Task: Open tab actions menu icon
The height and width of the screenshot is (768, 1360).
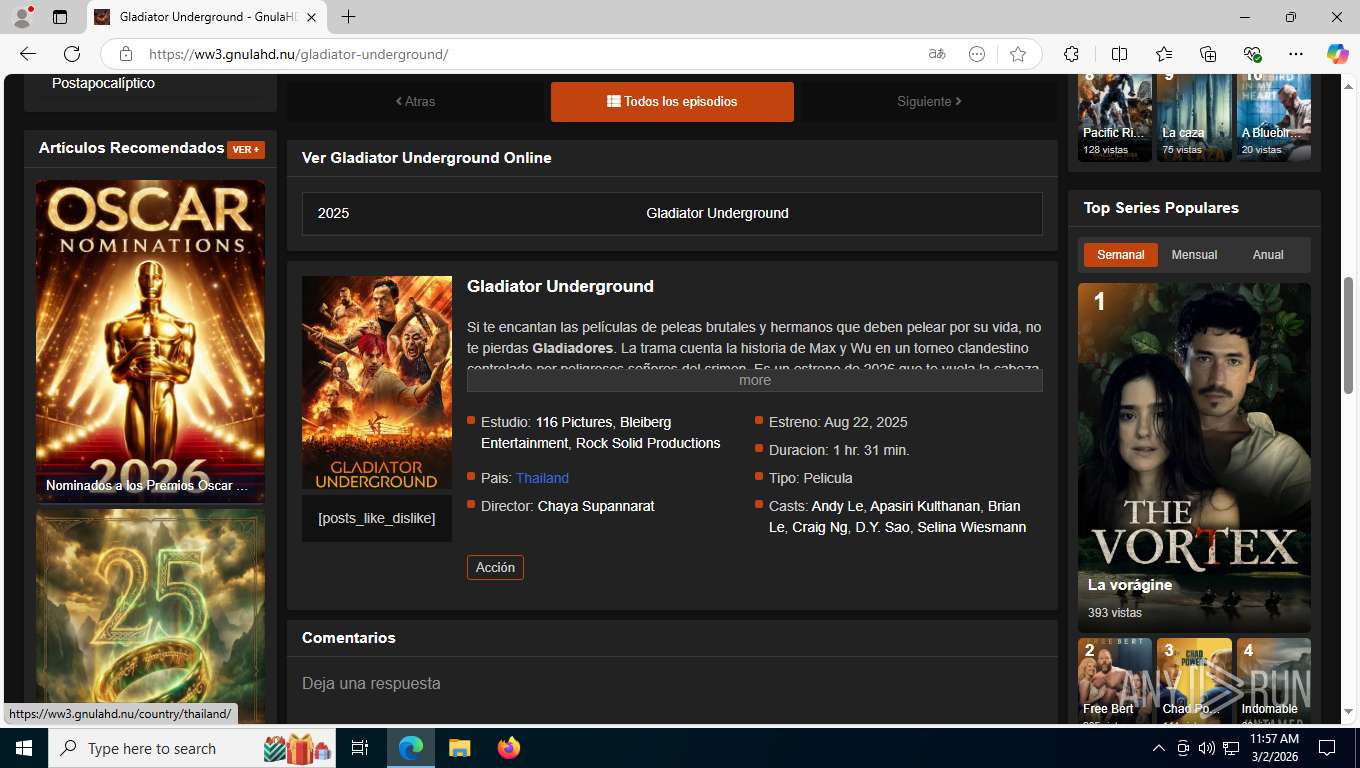Action: pos(60,17)
